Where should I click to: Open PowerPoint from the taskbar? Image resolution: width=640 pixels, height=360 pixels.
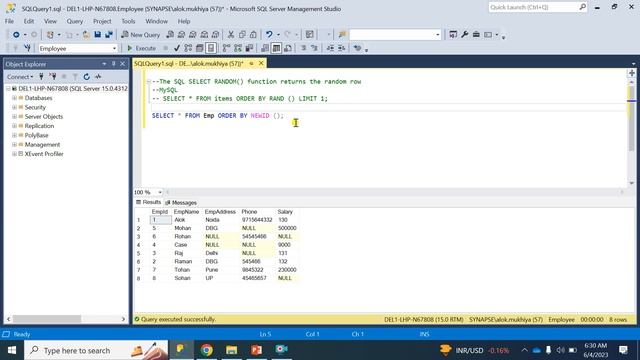[256, 350]
